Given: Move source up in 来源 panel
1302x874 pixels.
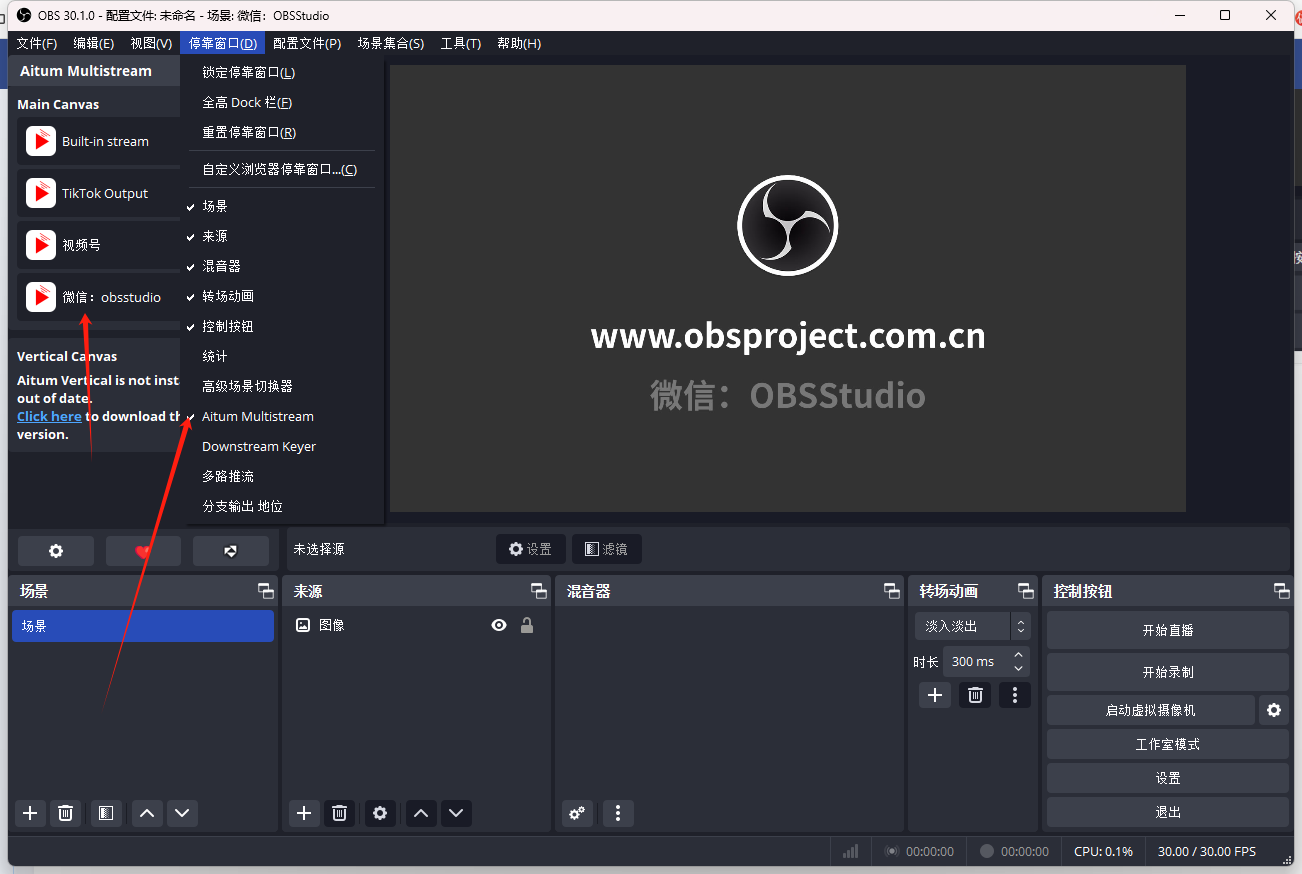Looking at the screenshot, I should (421, 813).
